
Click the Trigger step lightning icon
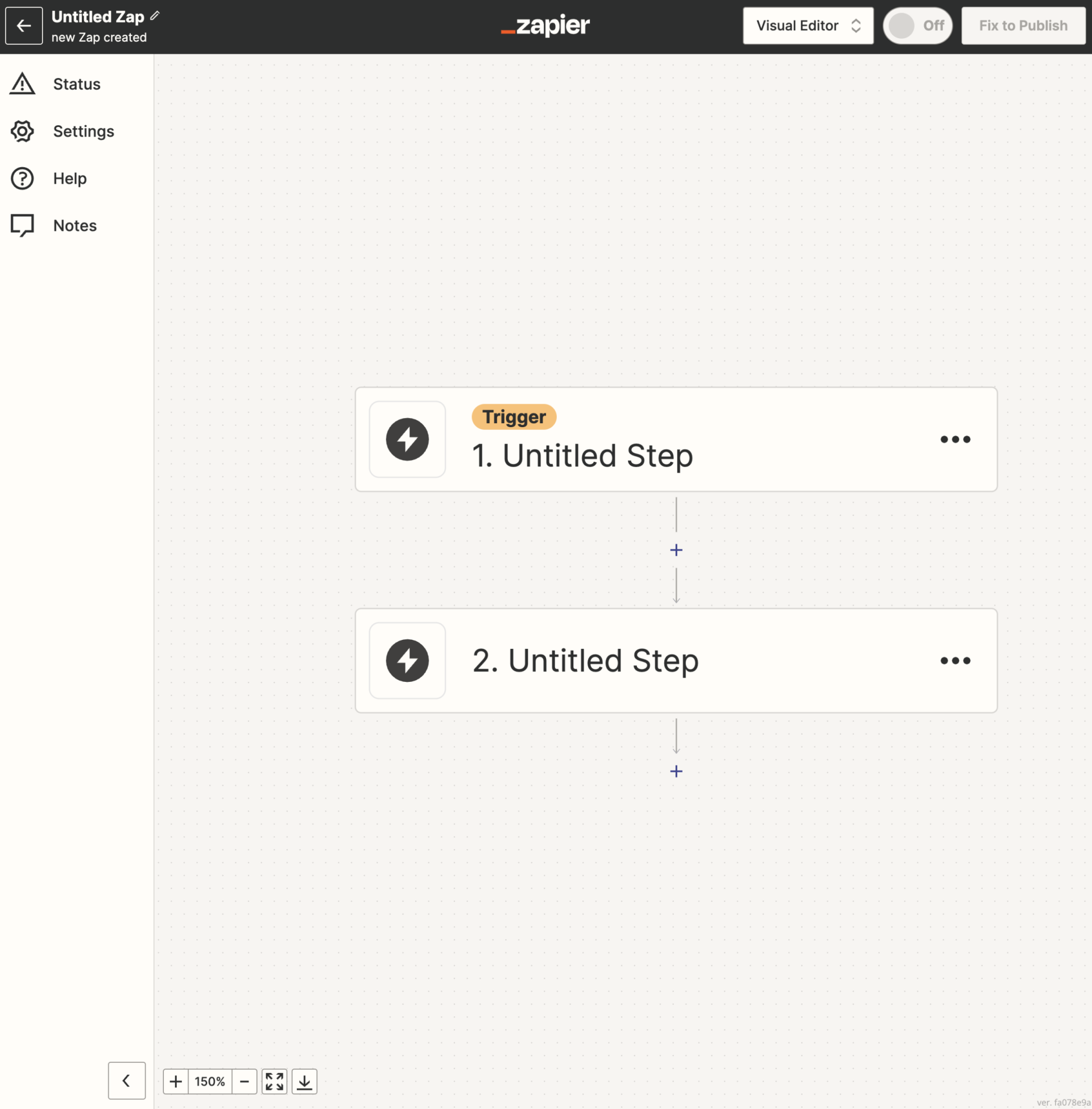(x=407, y=439)
